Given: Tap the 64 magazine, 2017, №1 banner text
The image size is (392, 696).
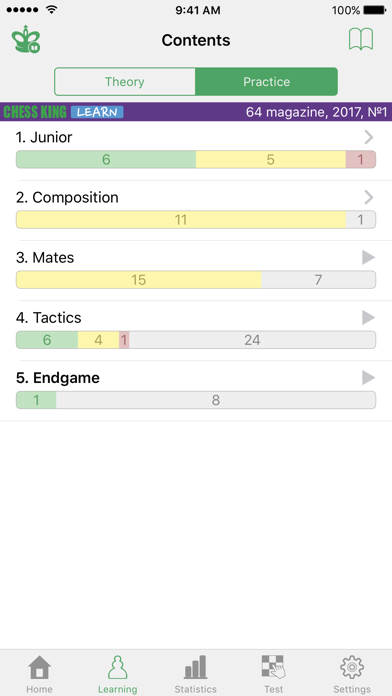Looking at the screenshot, I should tap(317, 112).
